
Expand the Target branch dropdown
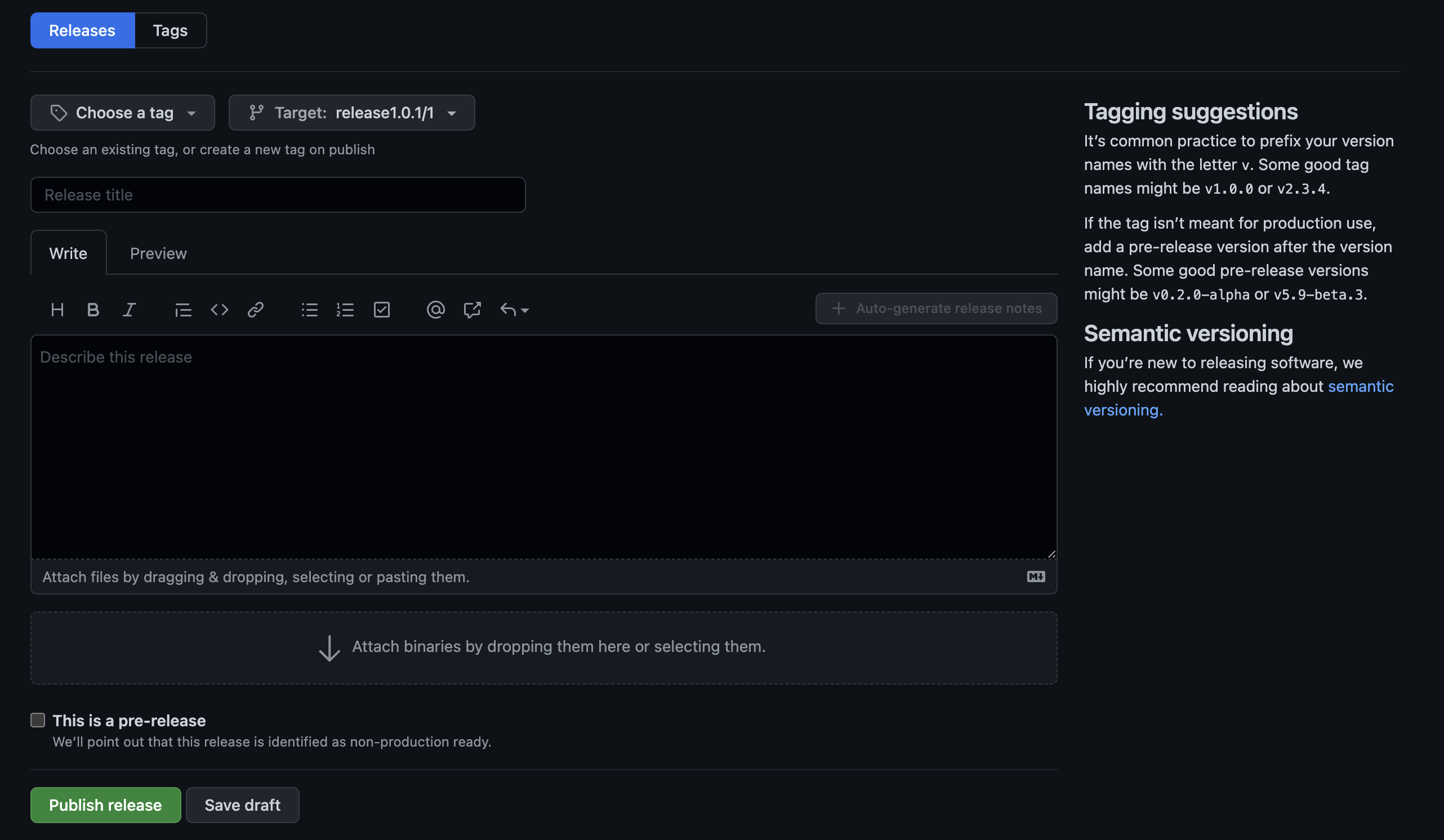[351, 113]
